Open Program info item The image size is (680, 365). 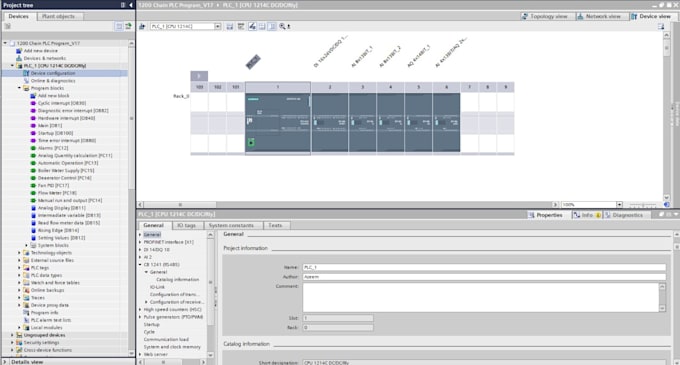[x=44, y=313]
